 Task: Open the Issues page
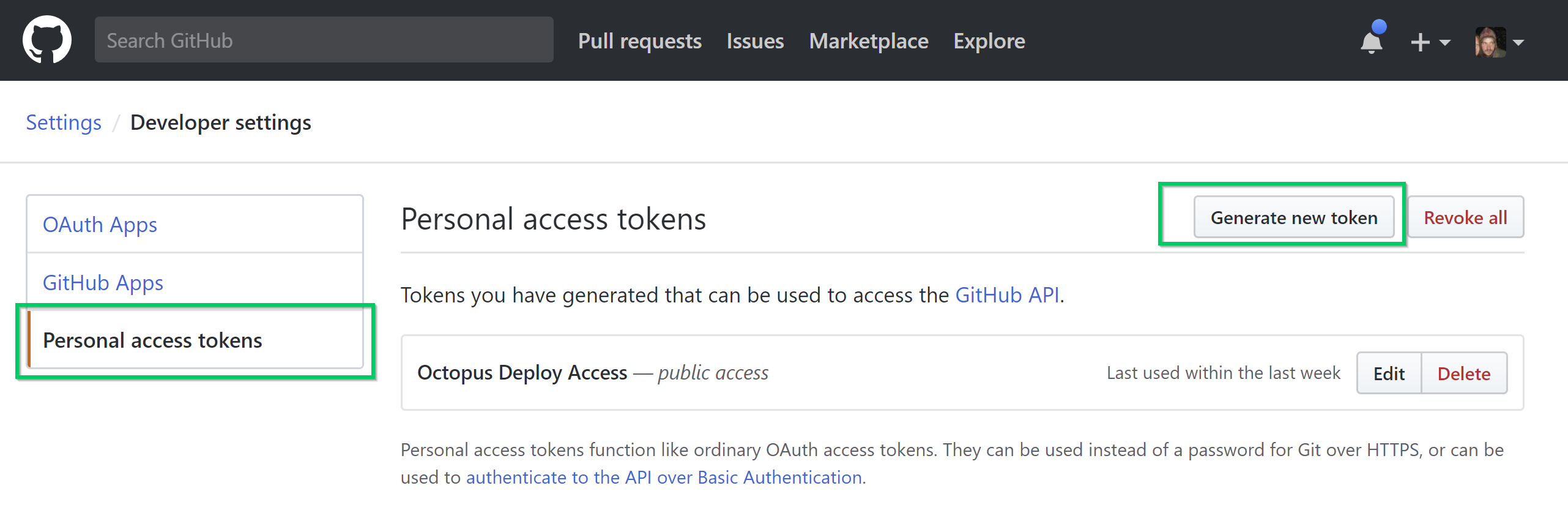pos(755,41)
